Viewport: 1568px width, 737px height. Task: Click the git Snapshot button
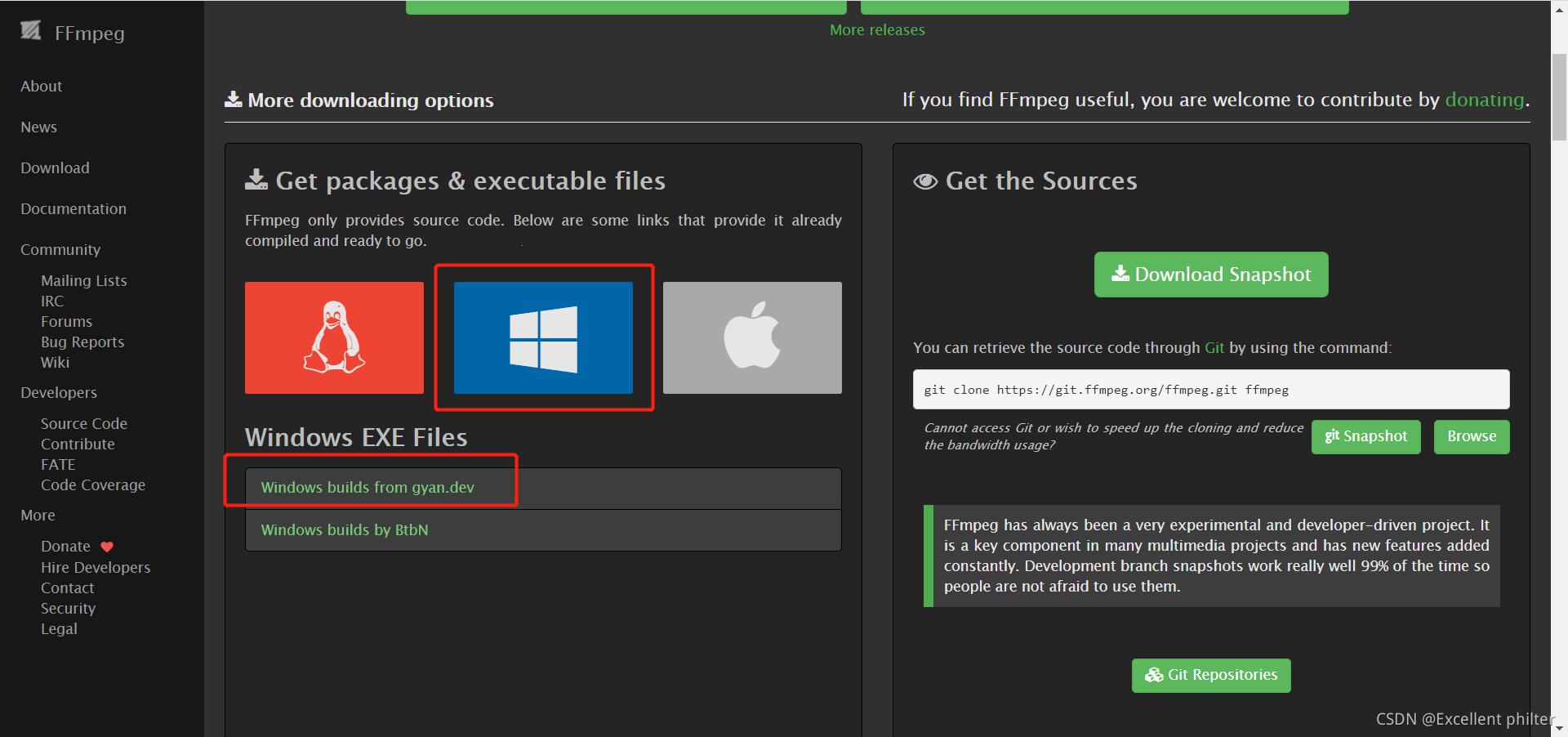[x=1366, y=436]
